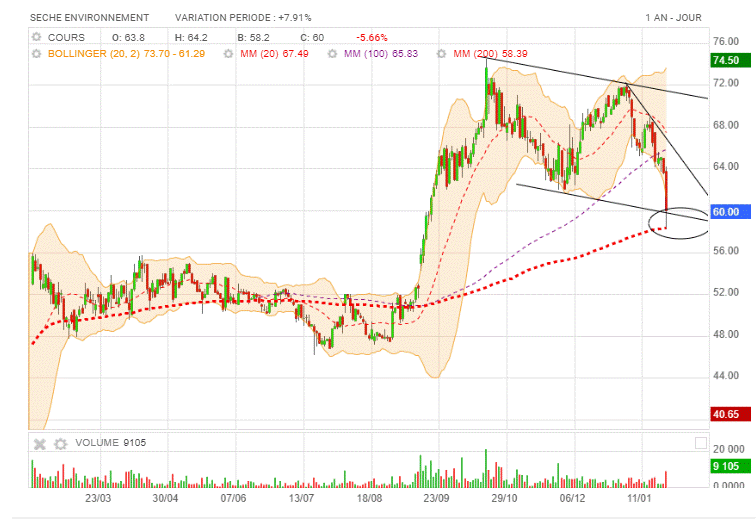This screenshot has width=756, height=519.
Task: Select the MM (200) 58.39 label
Action: pos(490,54)
